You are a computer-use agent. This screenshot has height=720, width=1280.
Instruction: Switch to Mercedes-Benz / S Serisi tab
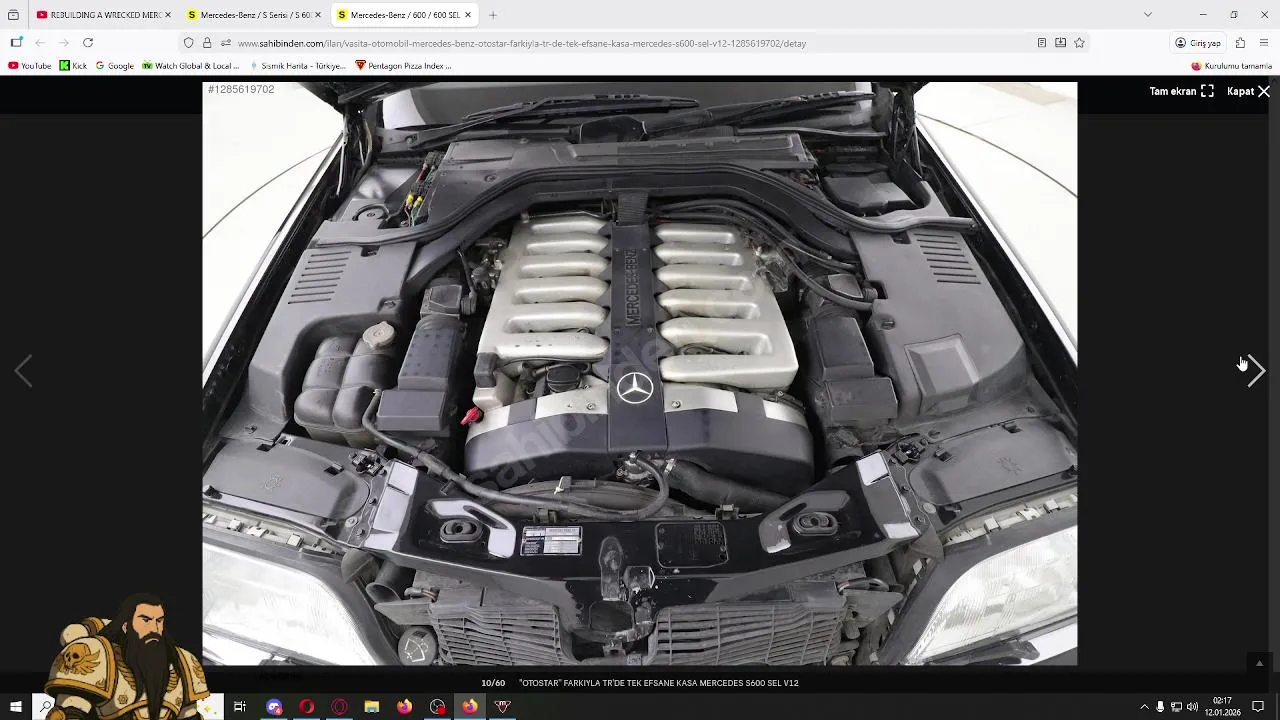tap(254, 15)
